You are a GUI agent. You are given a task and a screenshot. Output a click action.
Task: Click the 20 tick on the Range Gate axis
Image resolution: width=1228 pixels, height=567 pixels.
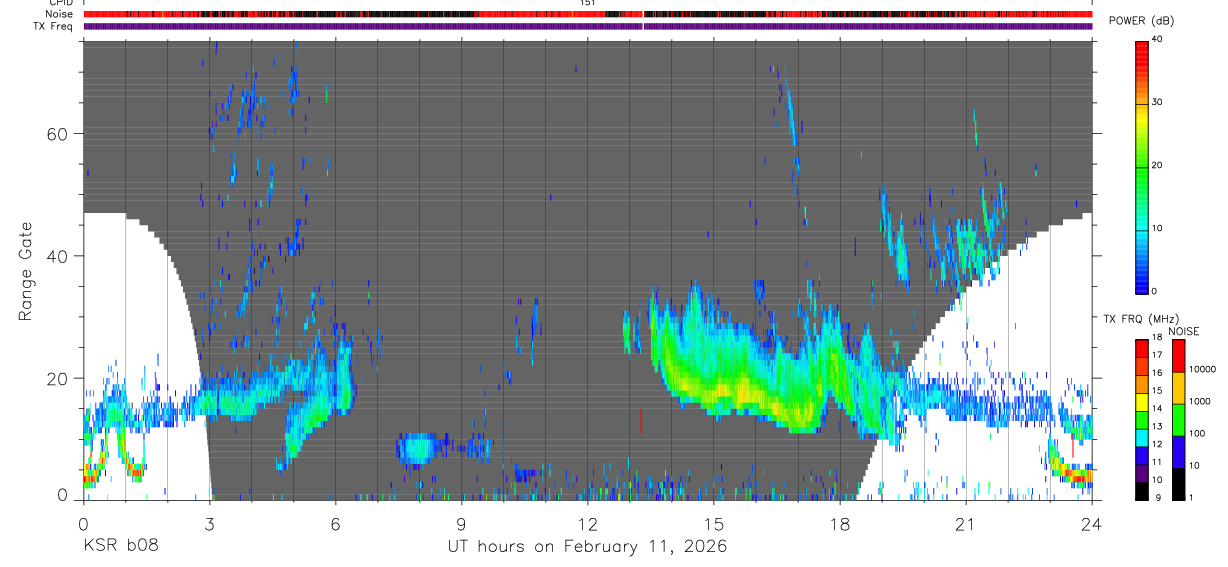[57, 378]
